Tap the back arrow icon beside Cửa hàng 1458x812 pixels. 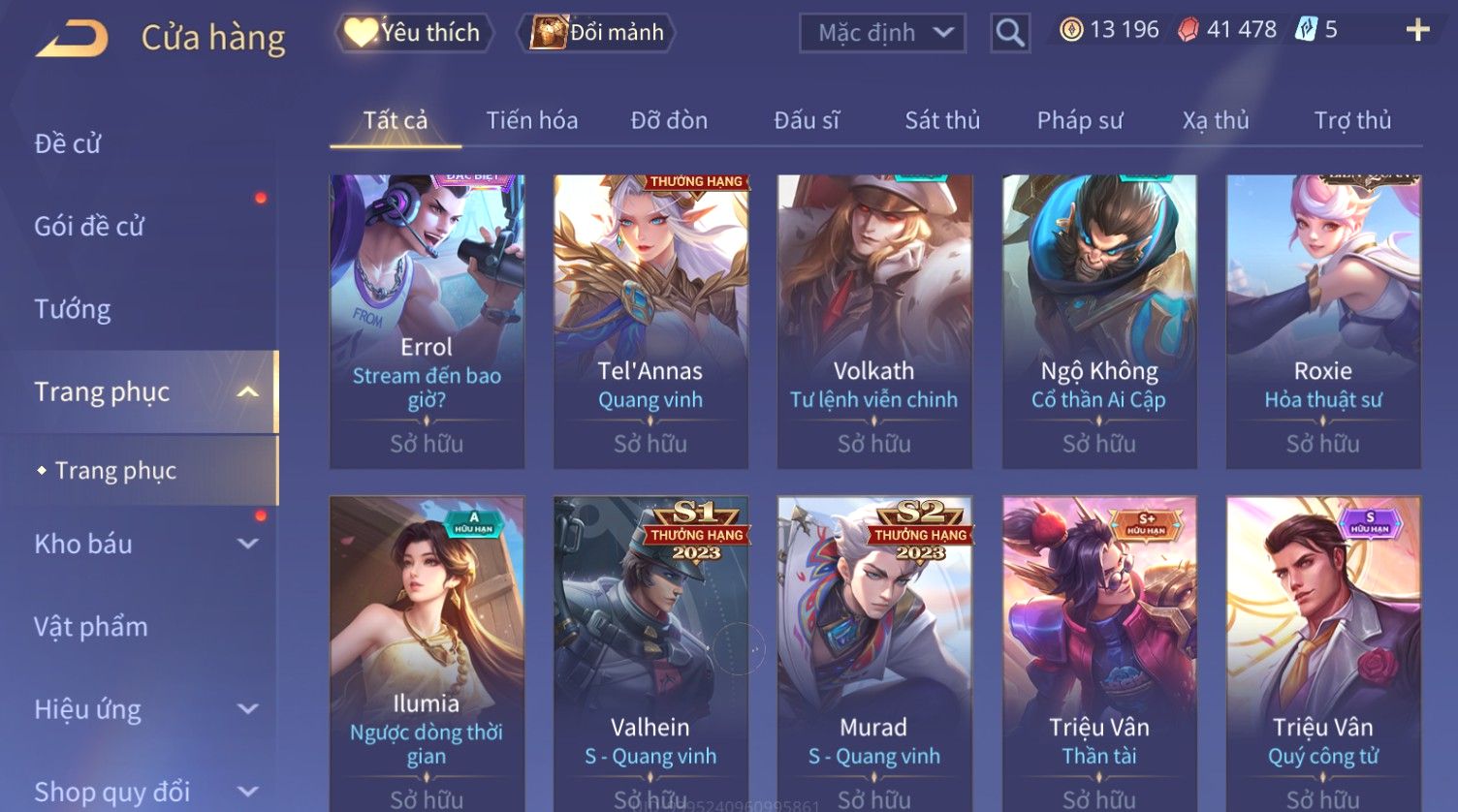[x=72, y=39]
